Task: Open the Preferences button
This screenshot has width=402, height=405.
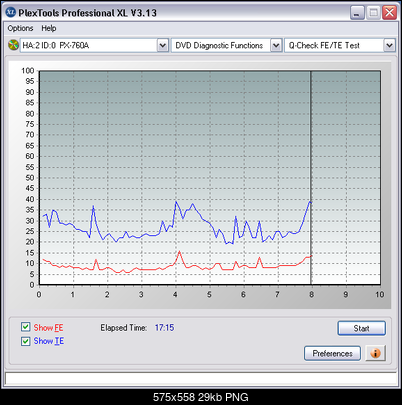Action: point(332,353)
